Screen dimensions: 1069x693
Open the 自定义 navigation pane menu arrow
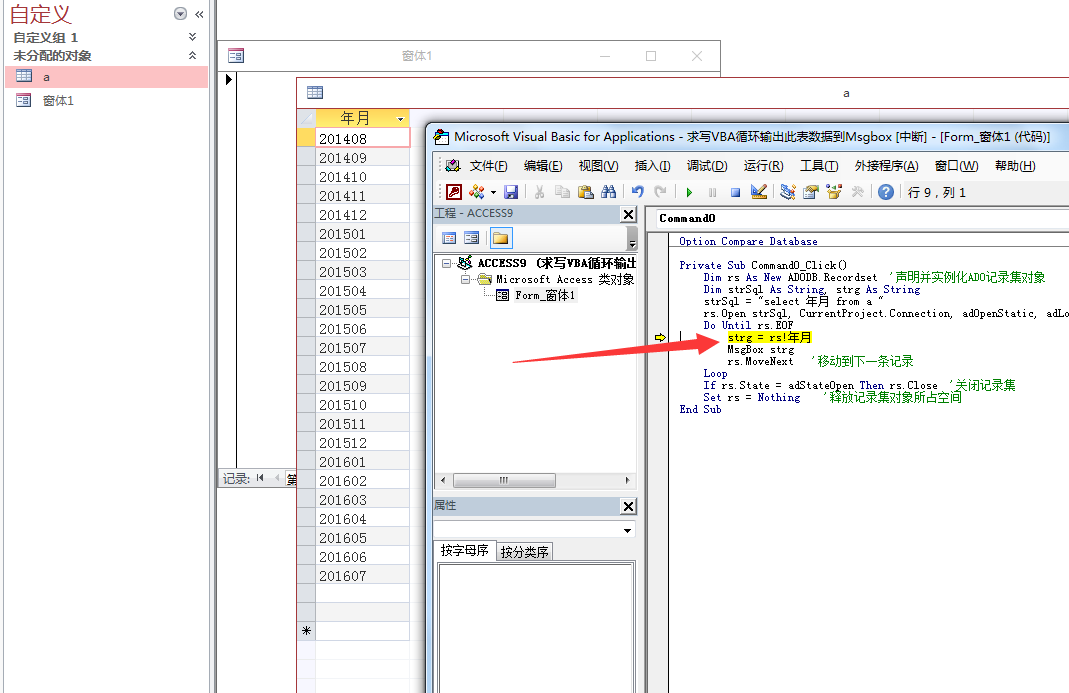tap(180, 14)
